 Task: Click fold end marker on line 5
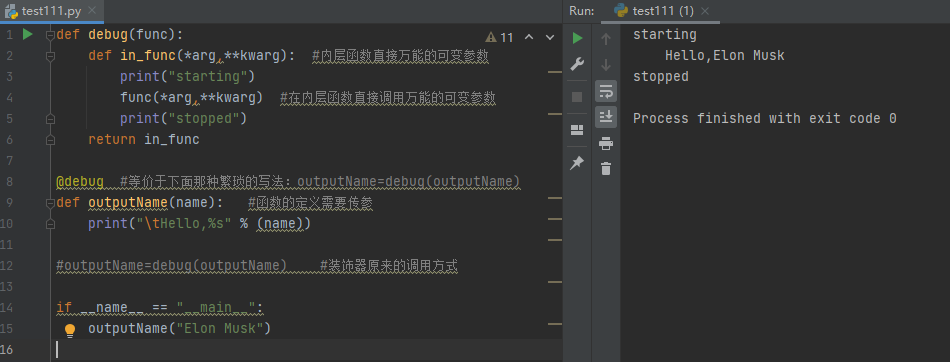(x=51, y=119)
